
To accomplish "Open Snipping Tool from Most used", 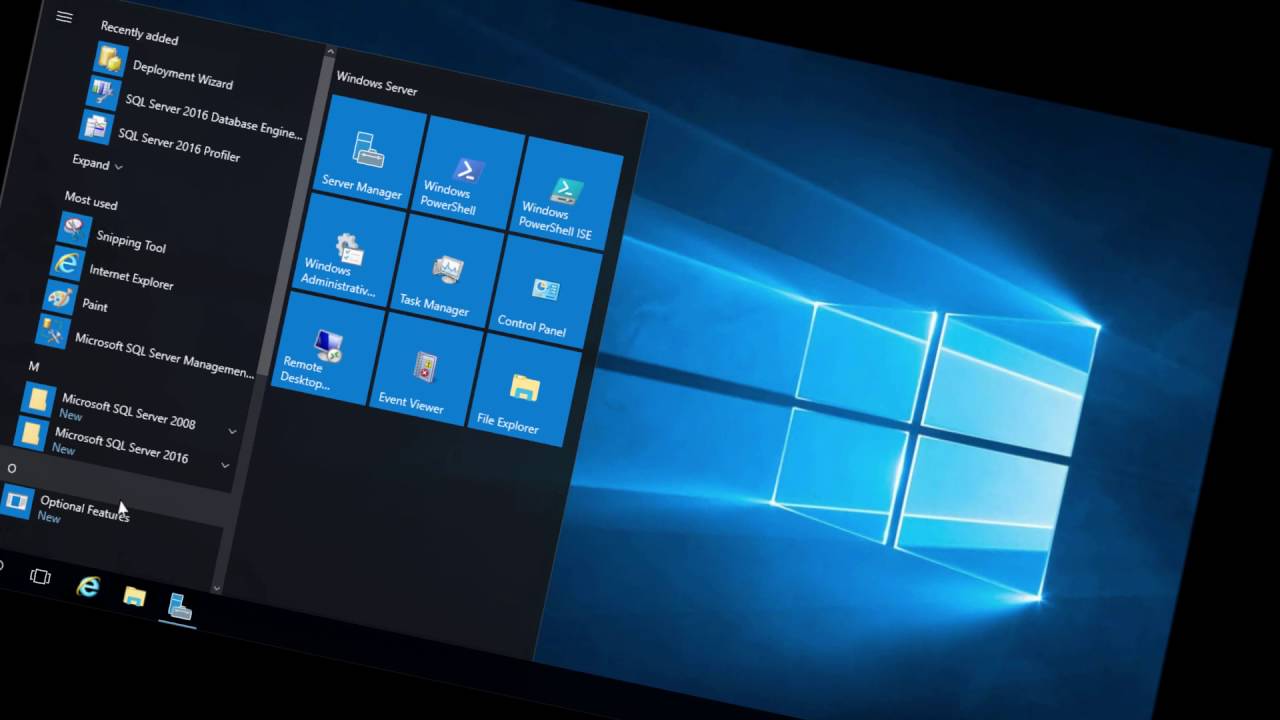I will [113, 235].
